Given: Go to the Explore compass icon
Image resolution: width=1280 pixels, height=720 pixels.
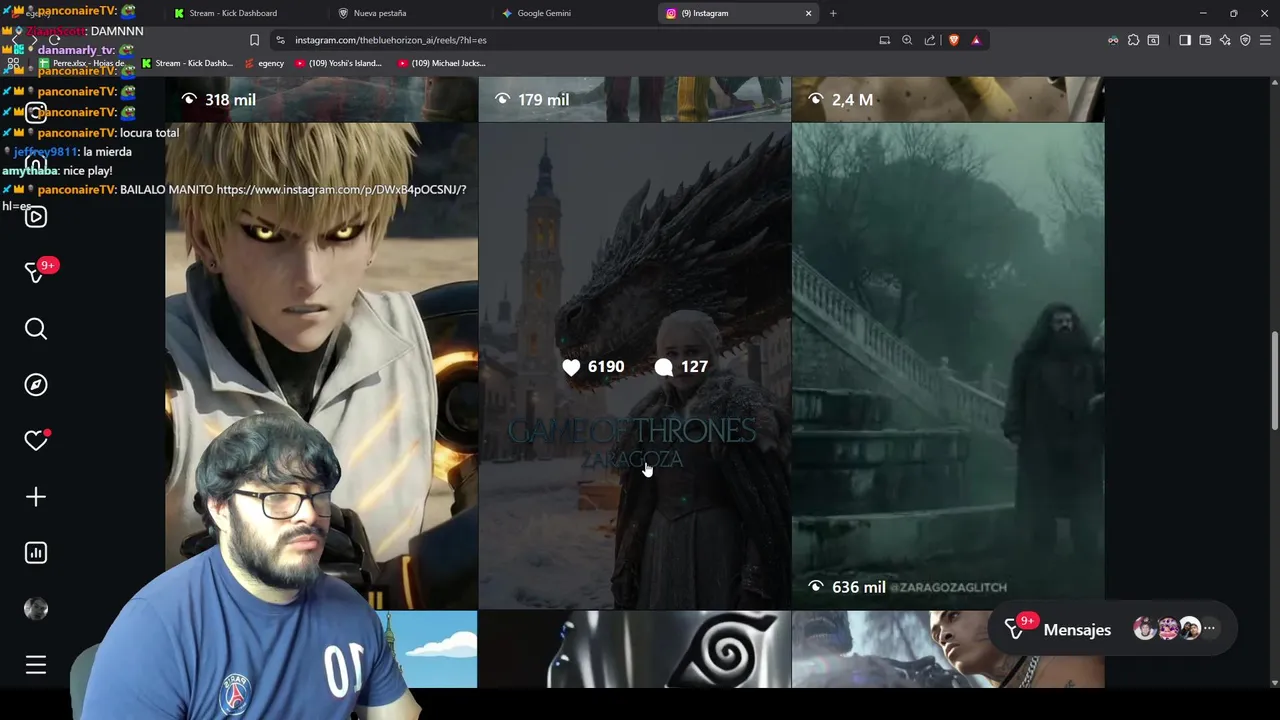Looking at the screenshot, I should point(36,385).
